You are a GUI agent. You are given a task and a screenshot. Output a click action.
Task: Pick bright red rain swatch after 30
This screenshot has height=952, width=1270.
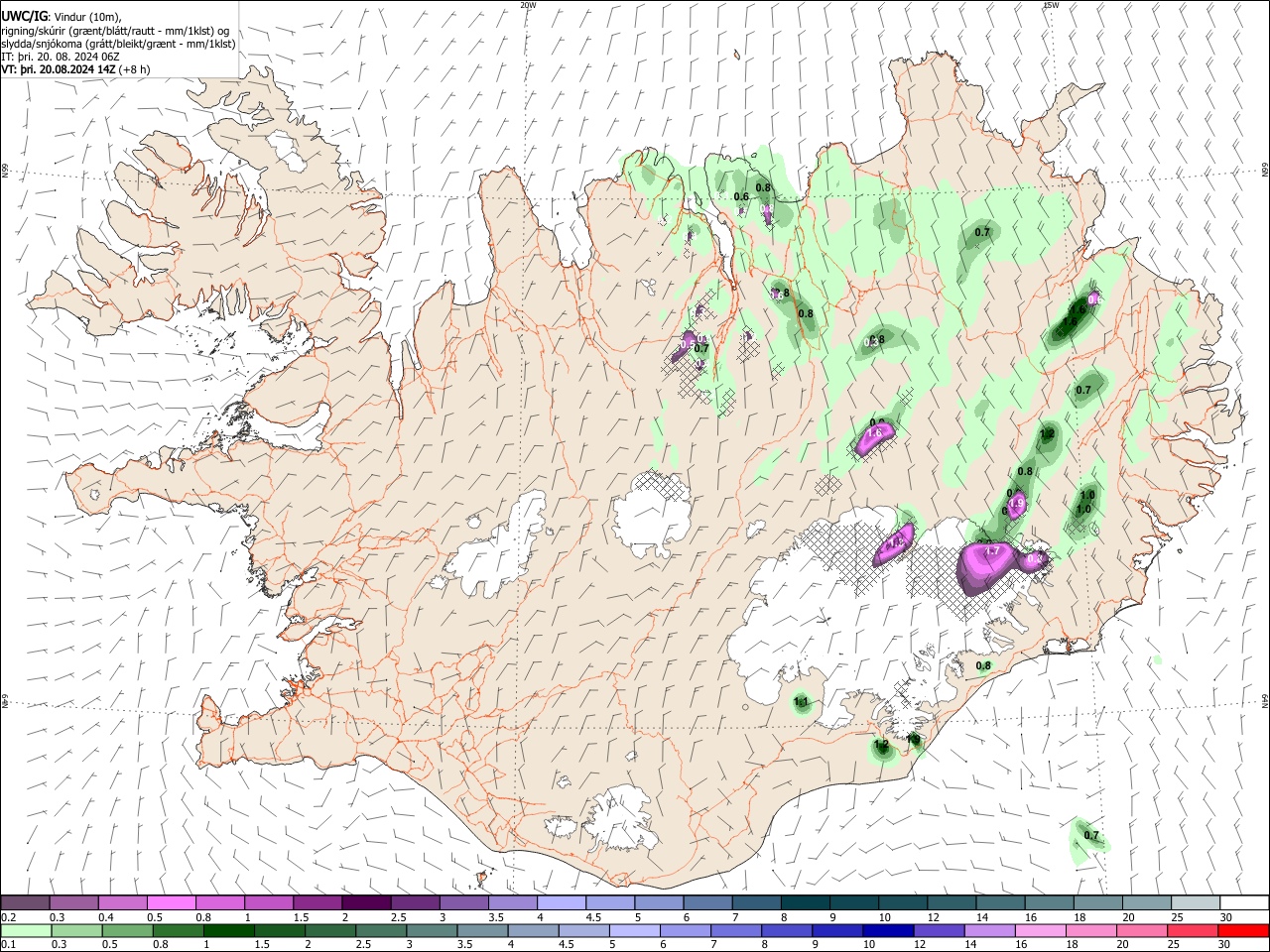point(1243,930)
